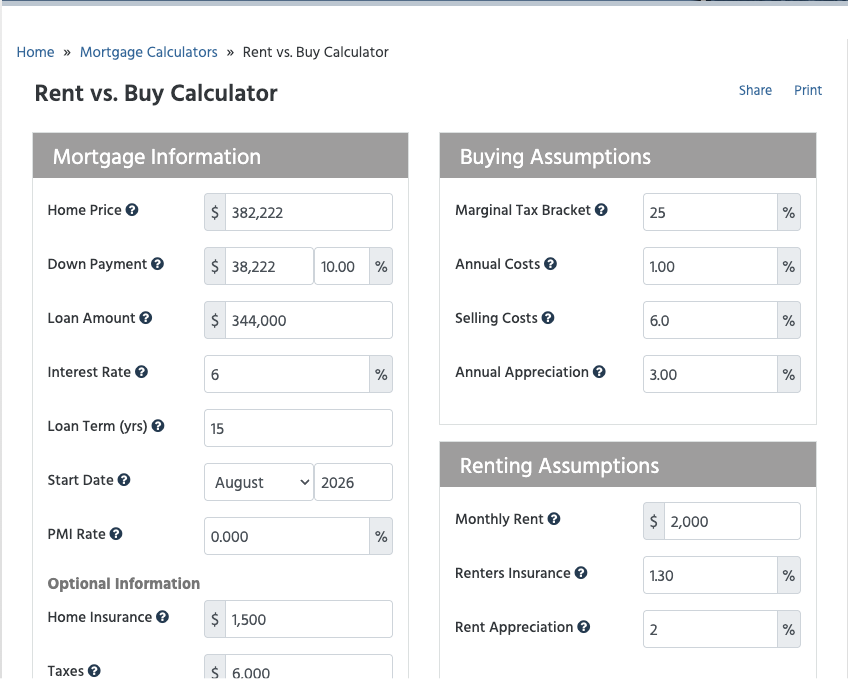Click the Print link
Screen dimensions: 848x679
tap(808, 90)
